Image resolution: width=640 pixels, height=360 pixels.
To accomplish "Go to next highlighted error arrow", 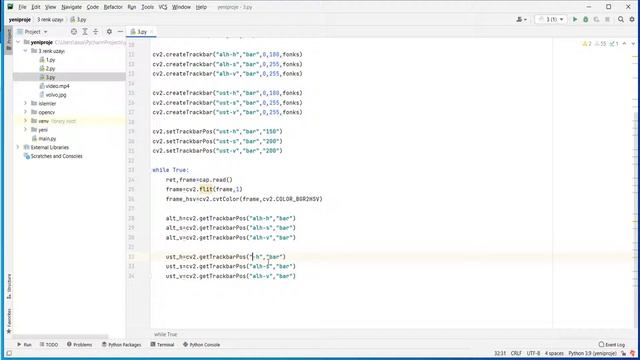I will 633,44.
